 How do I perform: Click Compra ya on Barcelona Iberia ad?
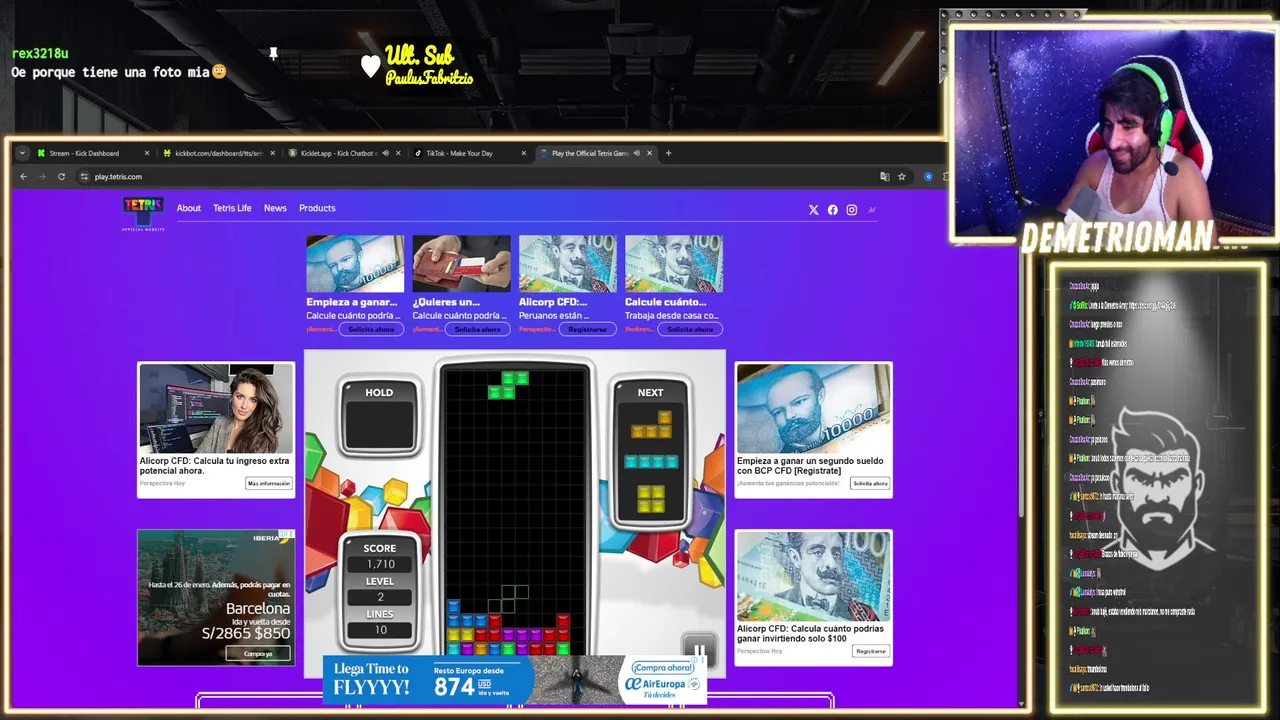258,653
